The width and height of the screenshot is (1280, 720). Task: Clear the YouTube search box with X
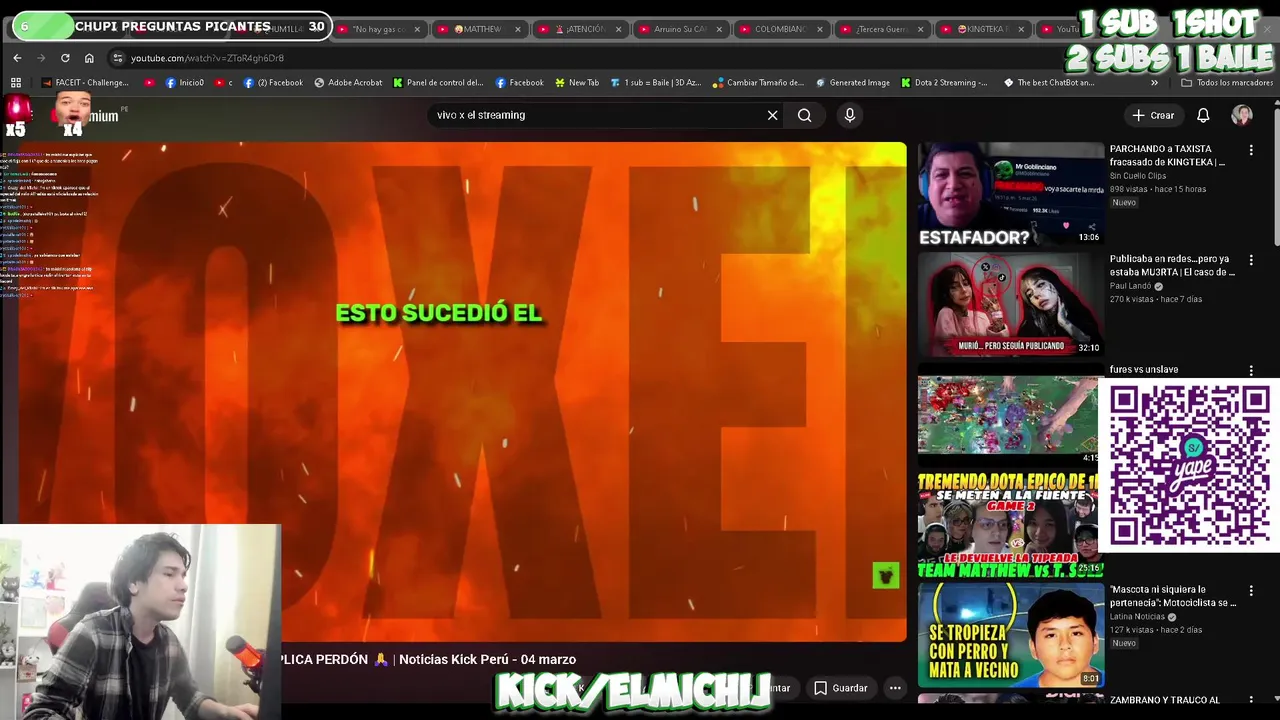click(772, 115)
